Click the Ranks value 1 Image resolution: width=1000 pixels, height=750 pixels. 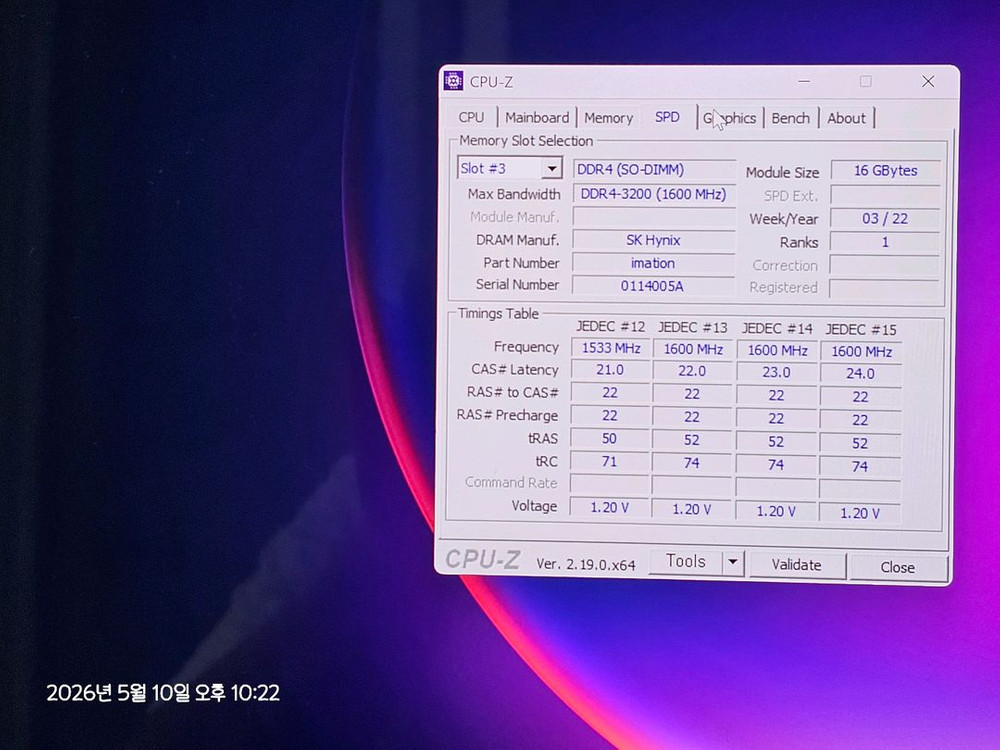pyautogui.click(x=885, y=242)
